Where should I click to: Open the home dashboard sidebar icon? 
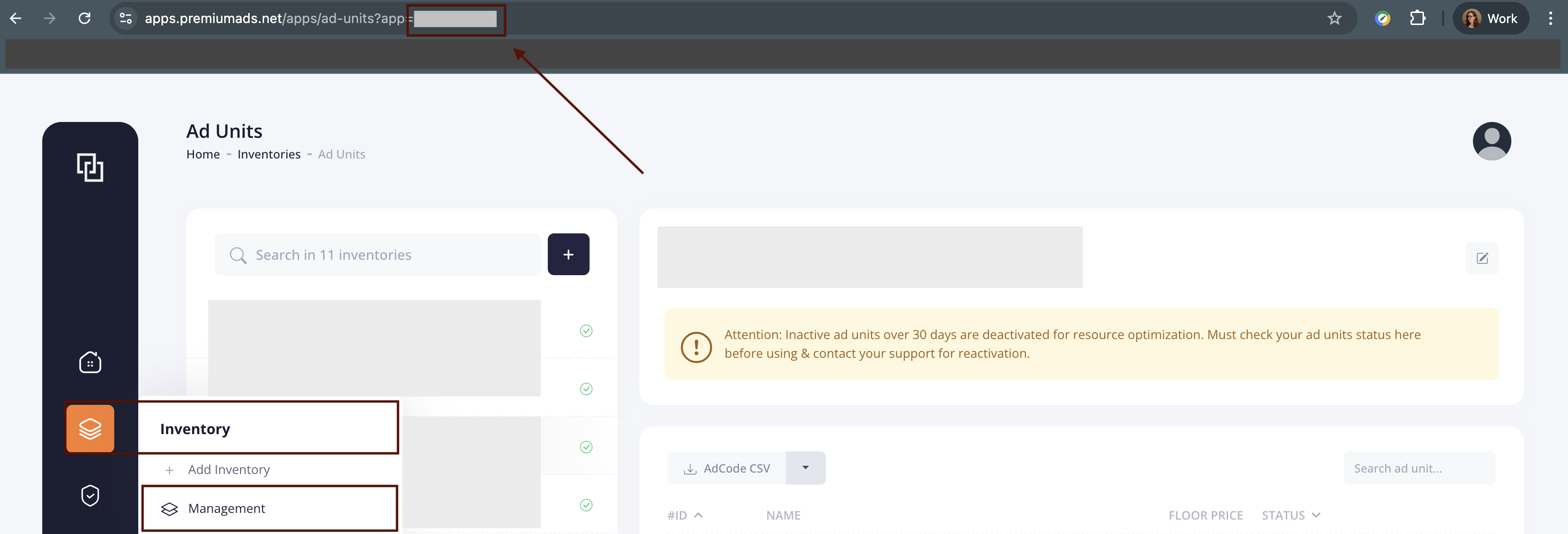coord(90,362)
